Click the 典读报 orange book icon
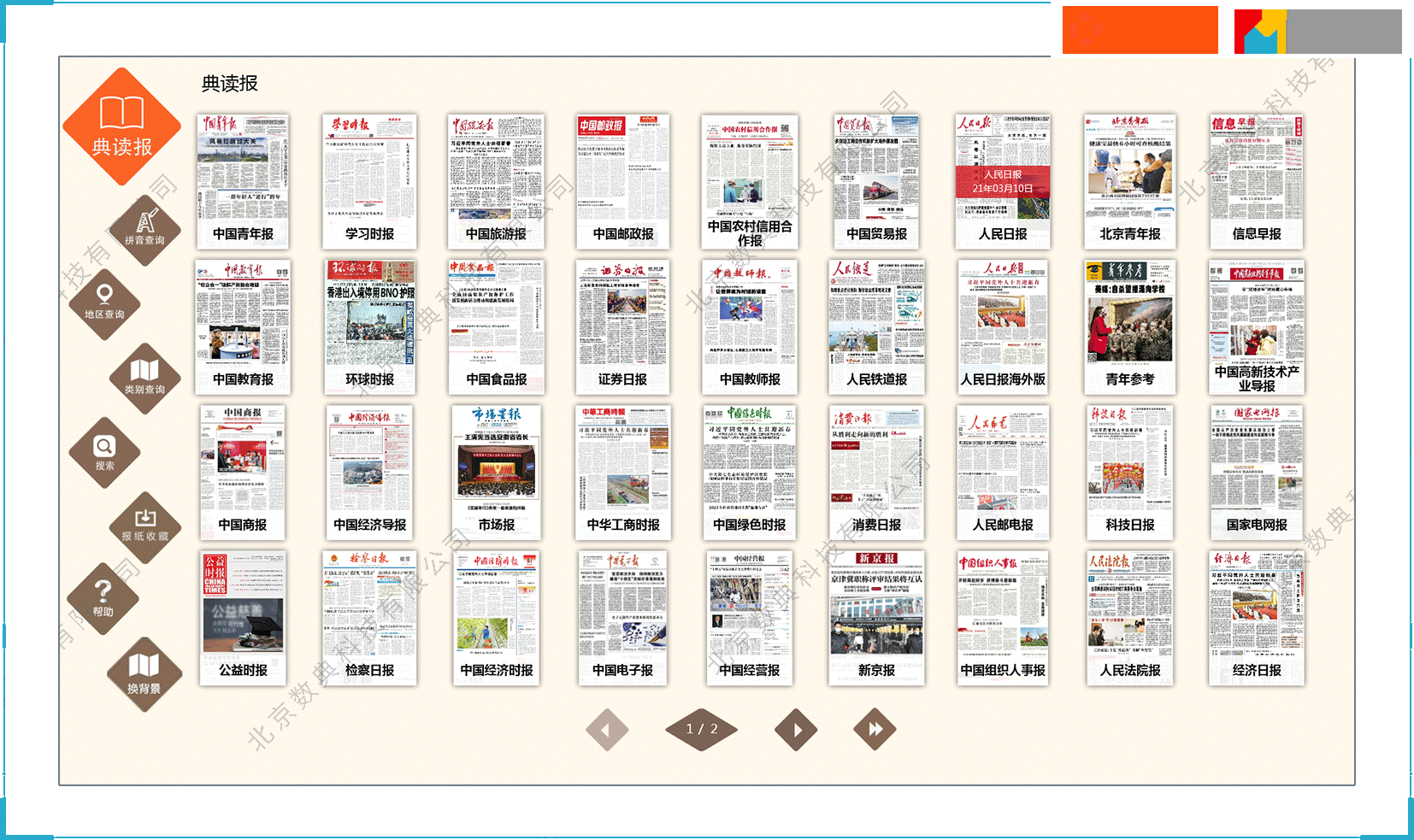Viewport: 1414px width, 840px height. (x=121, y=126)
